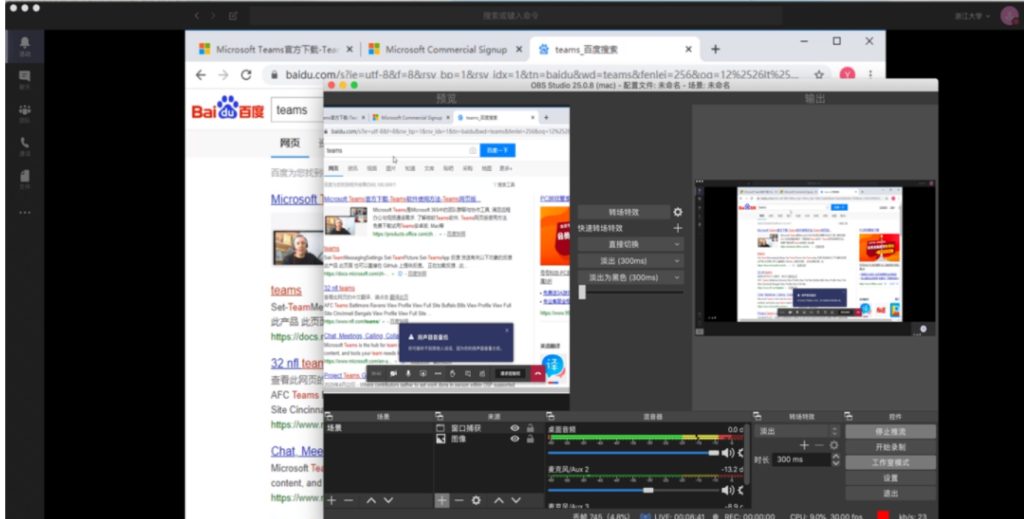
Task: Toggle visibility of the 窗口捕获 source
Action: point(515,428)
